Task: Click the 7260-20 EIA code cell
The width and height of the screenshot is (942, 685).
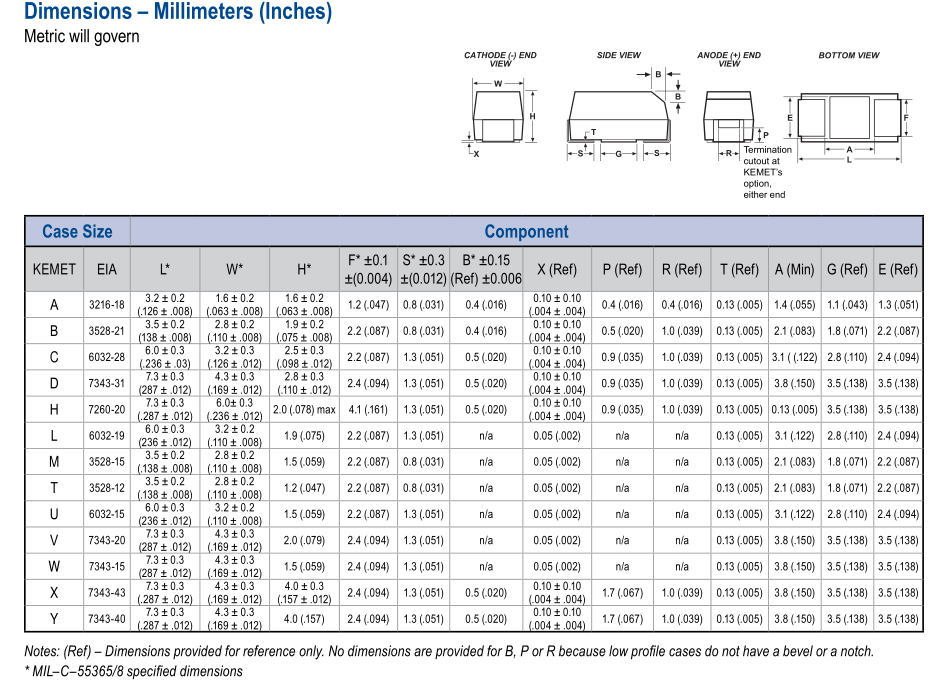Action: (106, 409)
